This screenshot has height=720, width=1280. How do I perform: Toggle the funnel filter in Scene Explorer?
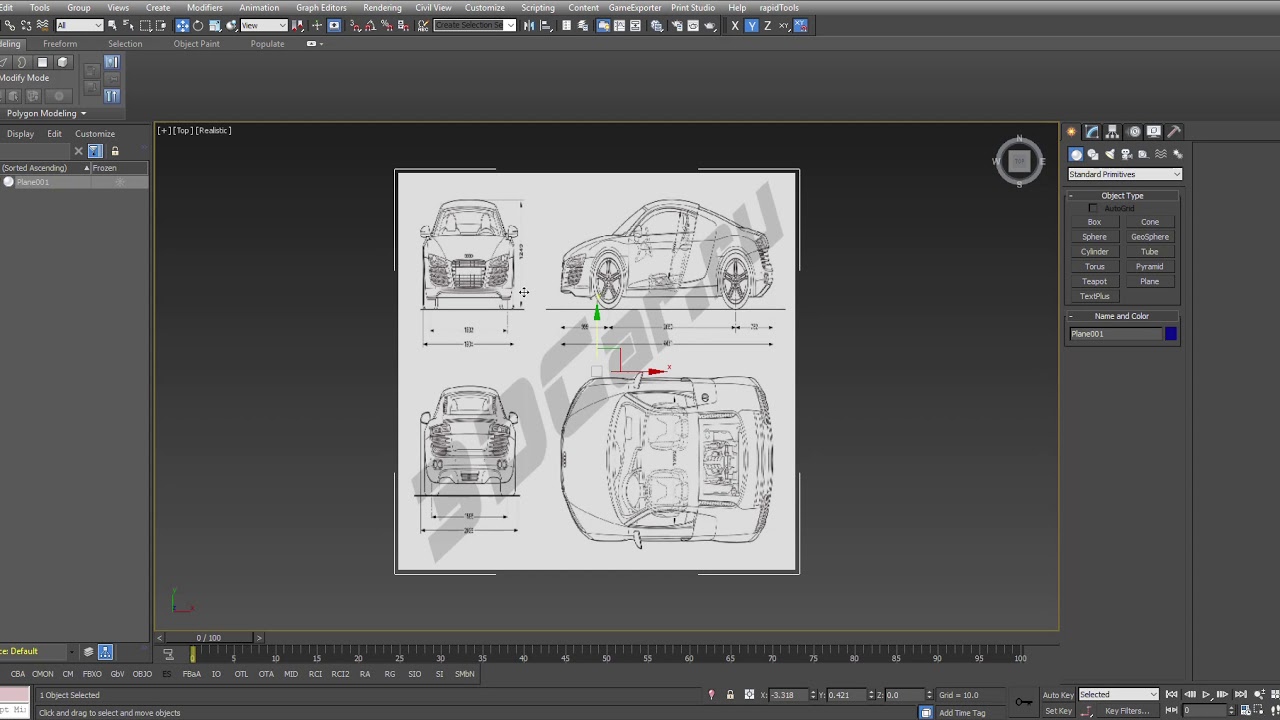[95, 151]
